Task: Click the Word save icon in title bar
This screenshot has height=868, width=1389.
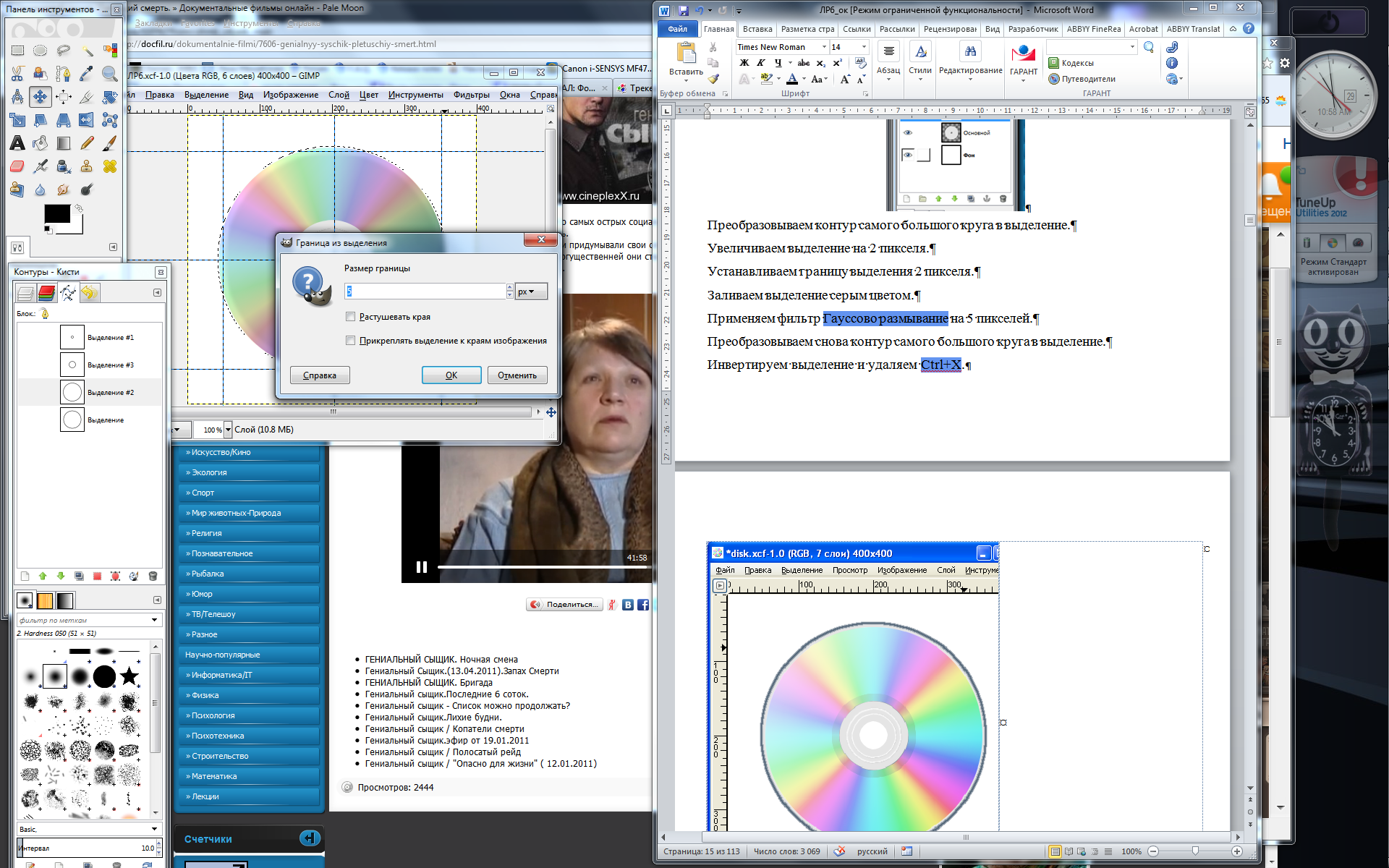Action: pyautogui.click(x=683, y=10)
